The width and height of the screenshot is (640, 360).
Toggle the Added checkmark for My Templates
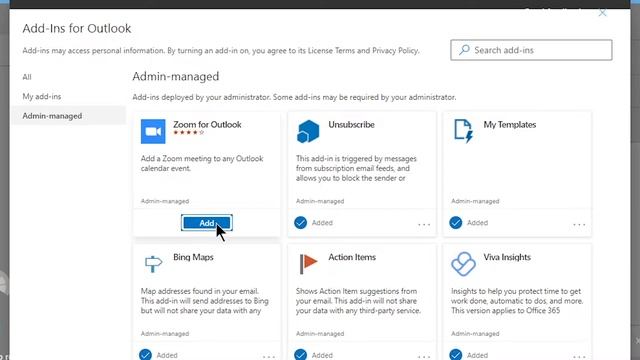pyautogui.click(x=456, y=222)
